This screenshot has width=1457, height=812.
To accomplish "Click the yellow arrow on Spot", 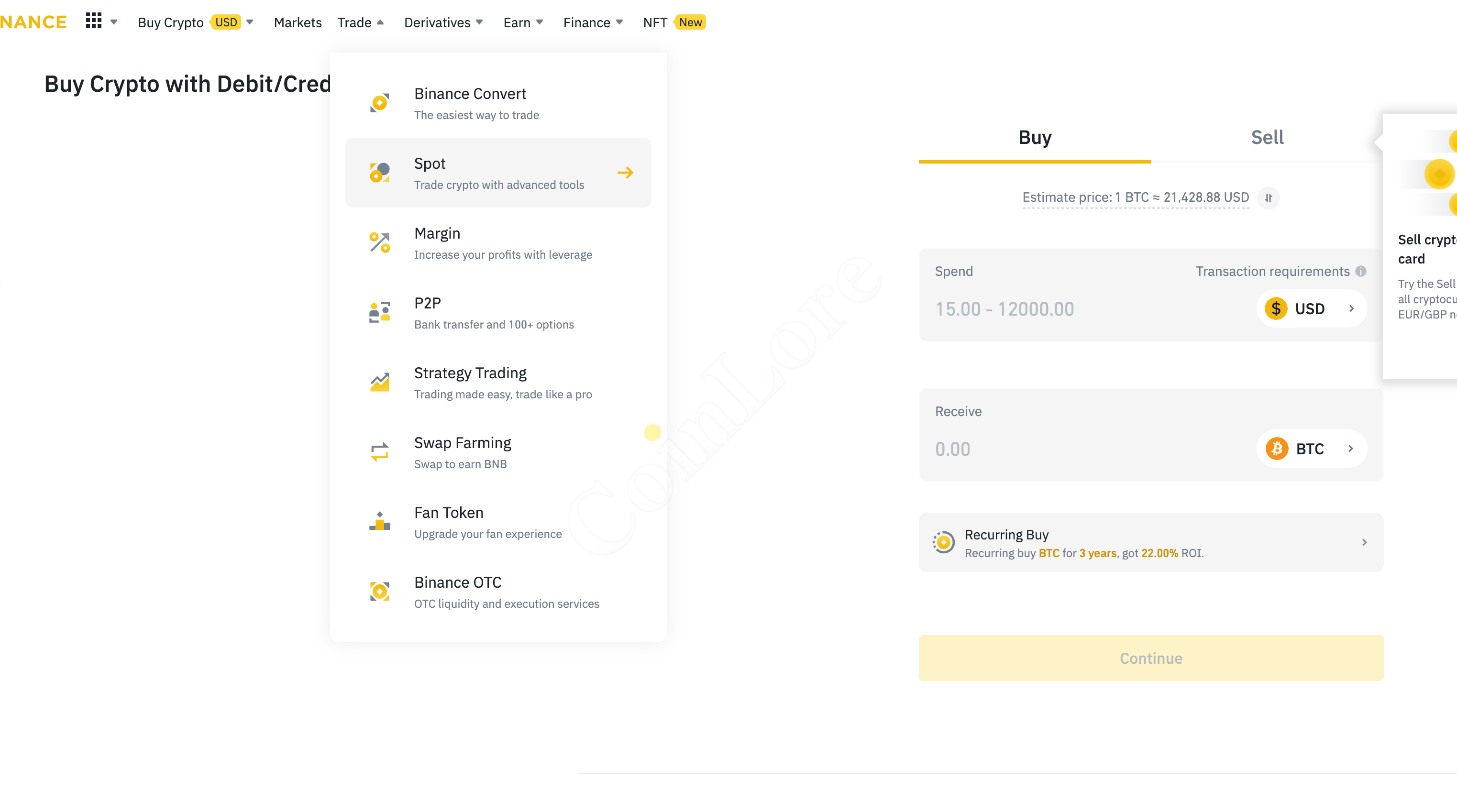I will coord(625,173).
